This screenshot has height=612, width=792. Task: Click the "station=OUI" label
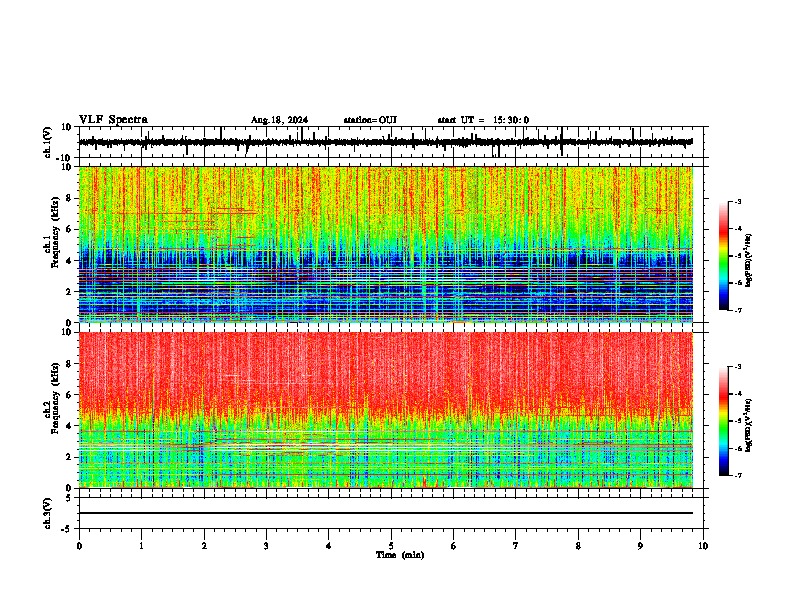pos(370,120)
